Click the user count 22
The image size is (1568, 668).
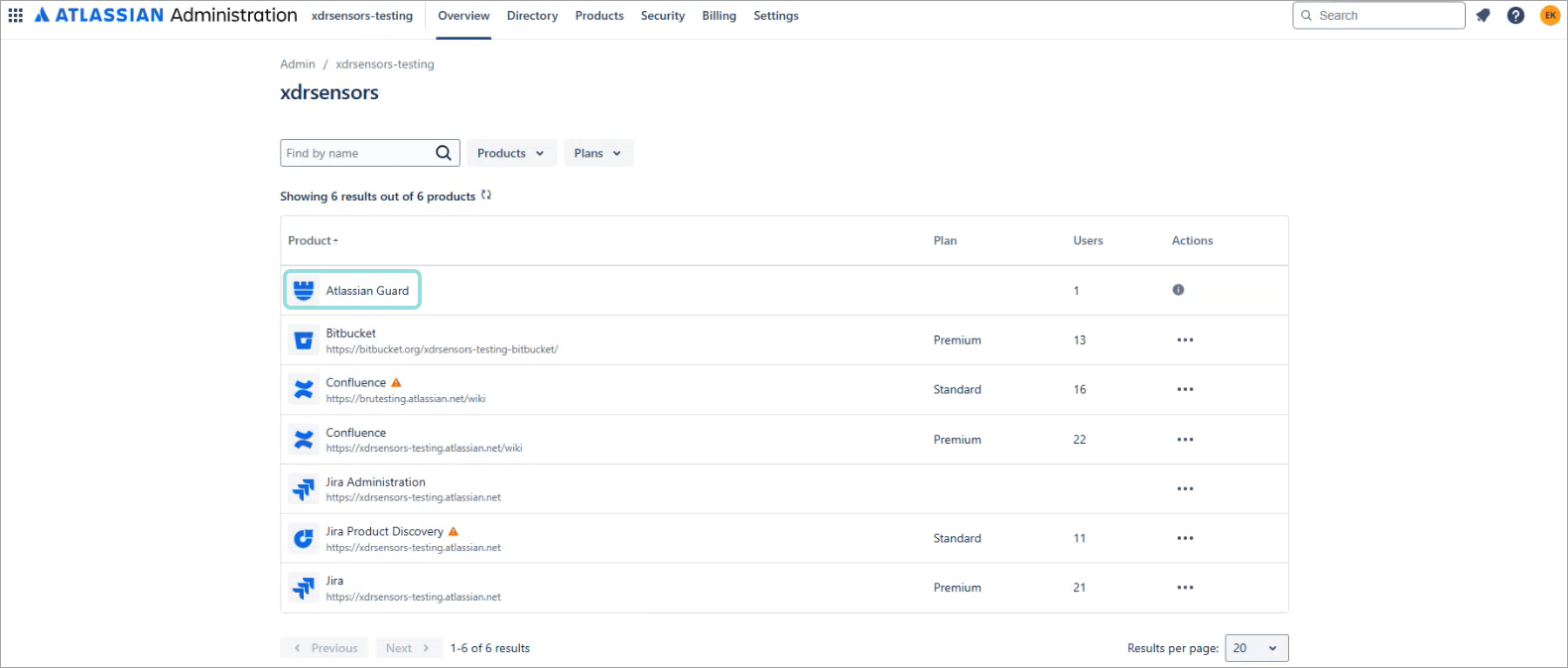(1080, 440)
